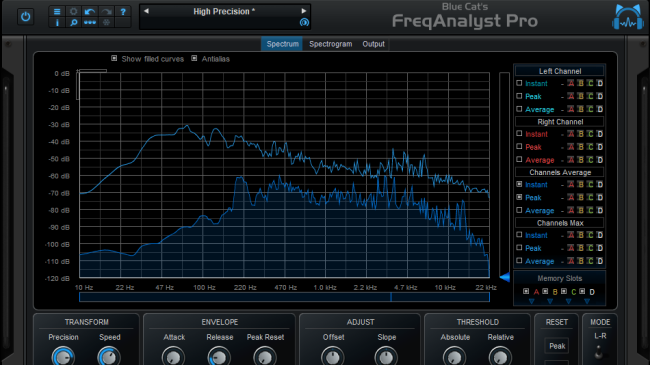Click the snowflake freeze icon
Viewport: 650px width, 365px height.
point(106,22)
